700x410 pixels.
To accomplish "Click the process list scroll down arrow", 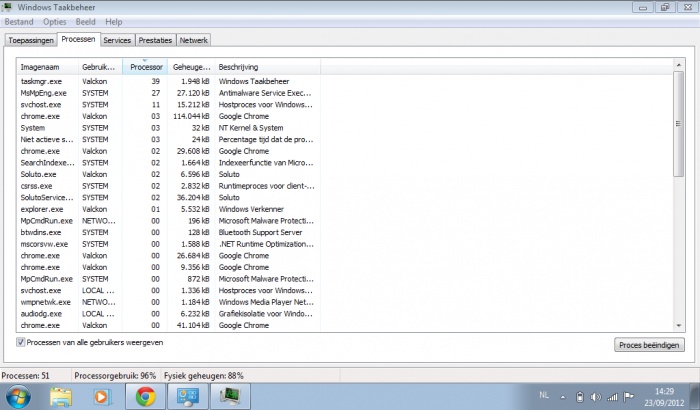I will coord(679,326).
